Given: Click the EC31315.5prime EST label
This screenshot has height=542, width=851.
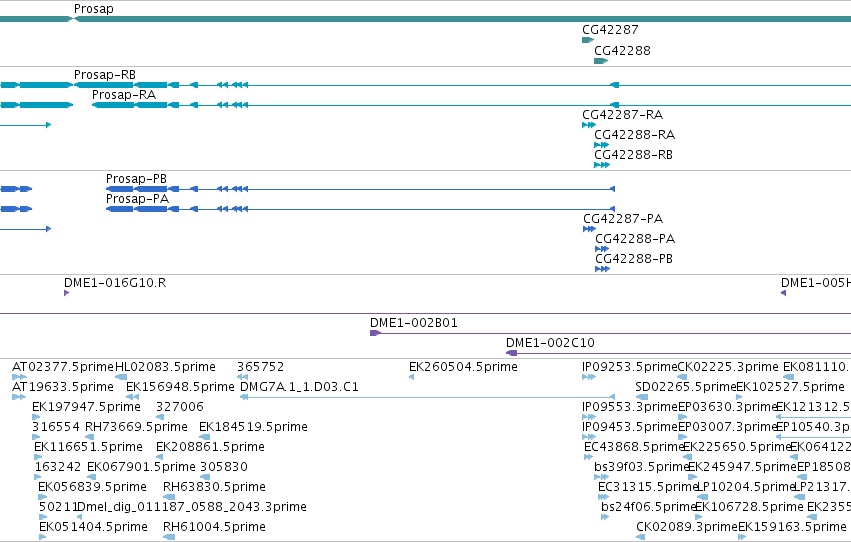Looking at the screenshot, I should click(647, 487).
